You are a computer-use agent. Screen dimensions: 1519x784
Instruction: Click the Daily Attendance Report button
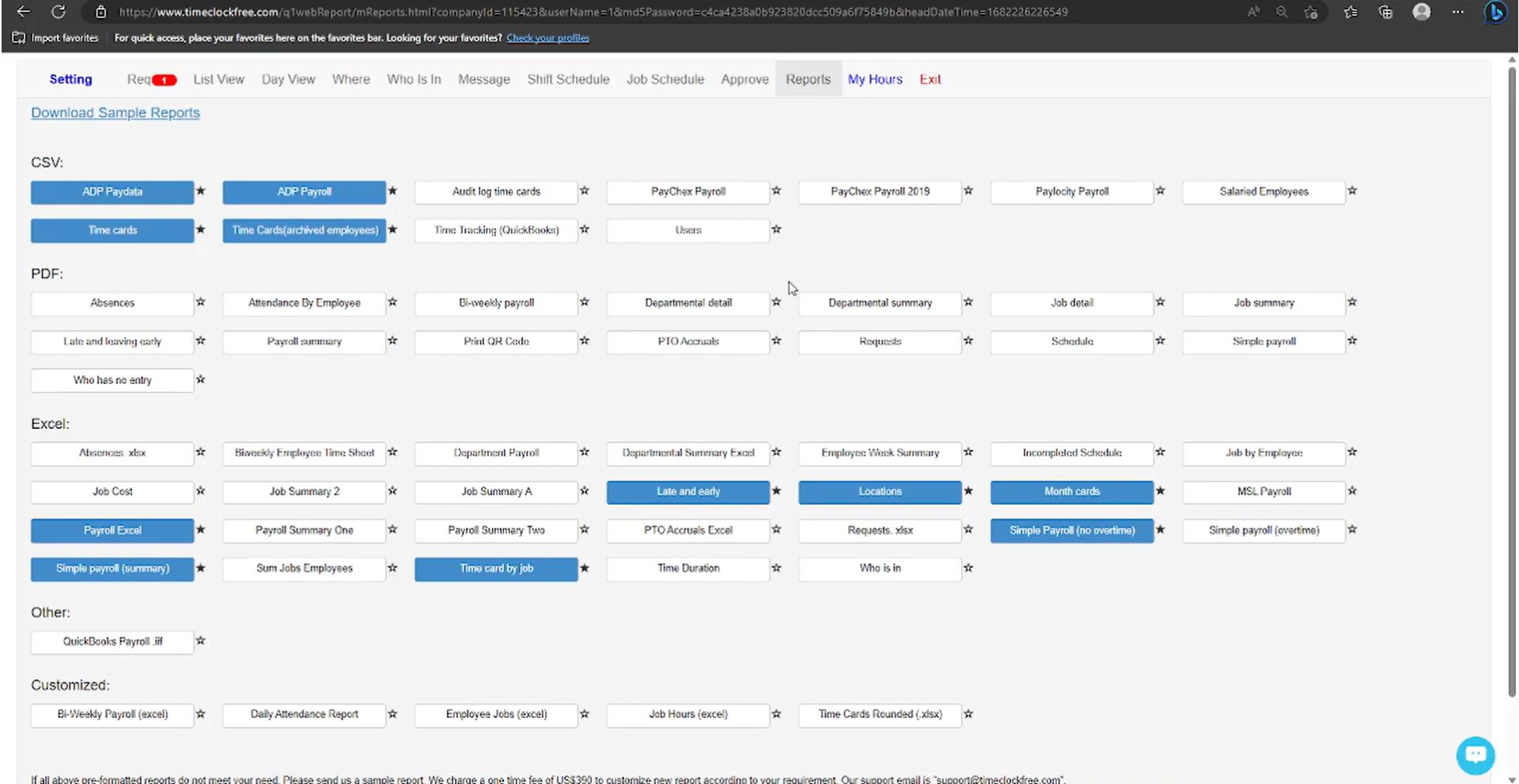(x=304, y=714)
